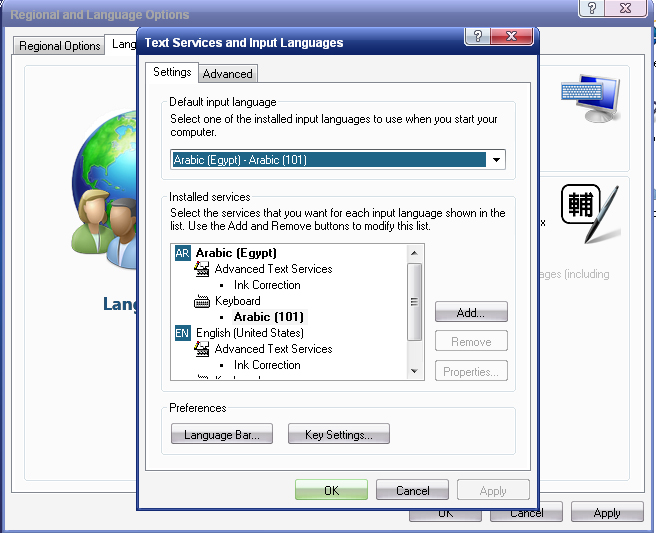Screen dimensions: 656x533
Task: Click the AR language badge icon
Action: pos(182,253)
